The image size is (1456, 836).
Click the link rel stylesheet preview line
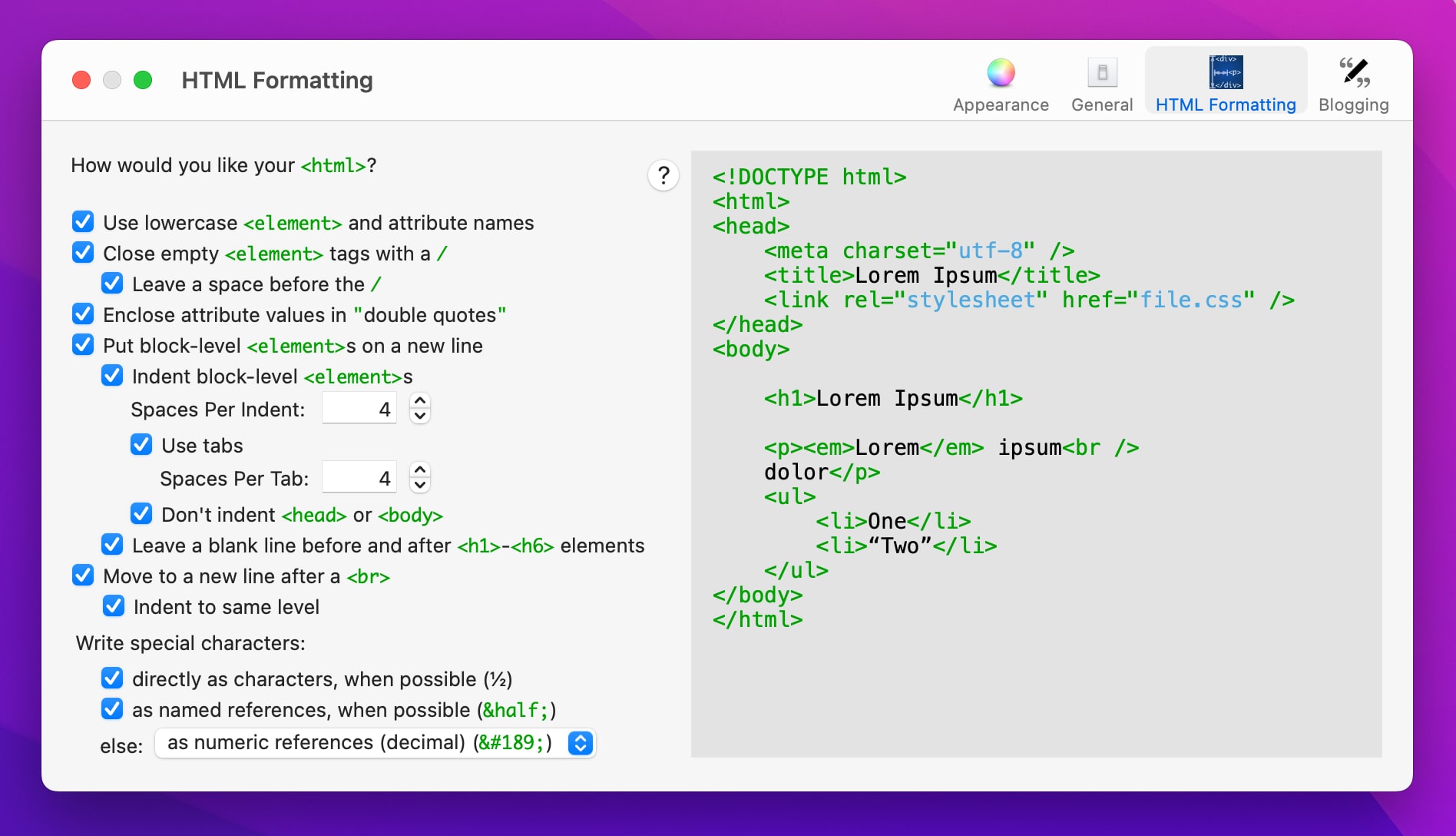1029,300
